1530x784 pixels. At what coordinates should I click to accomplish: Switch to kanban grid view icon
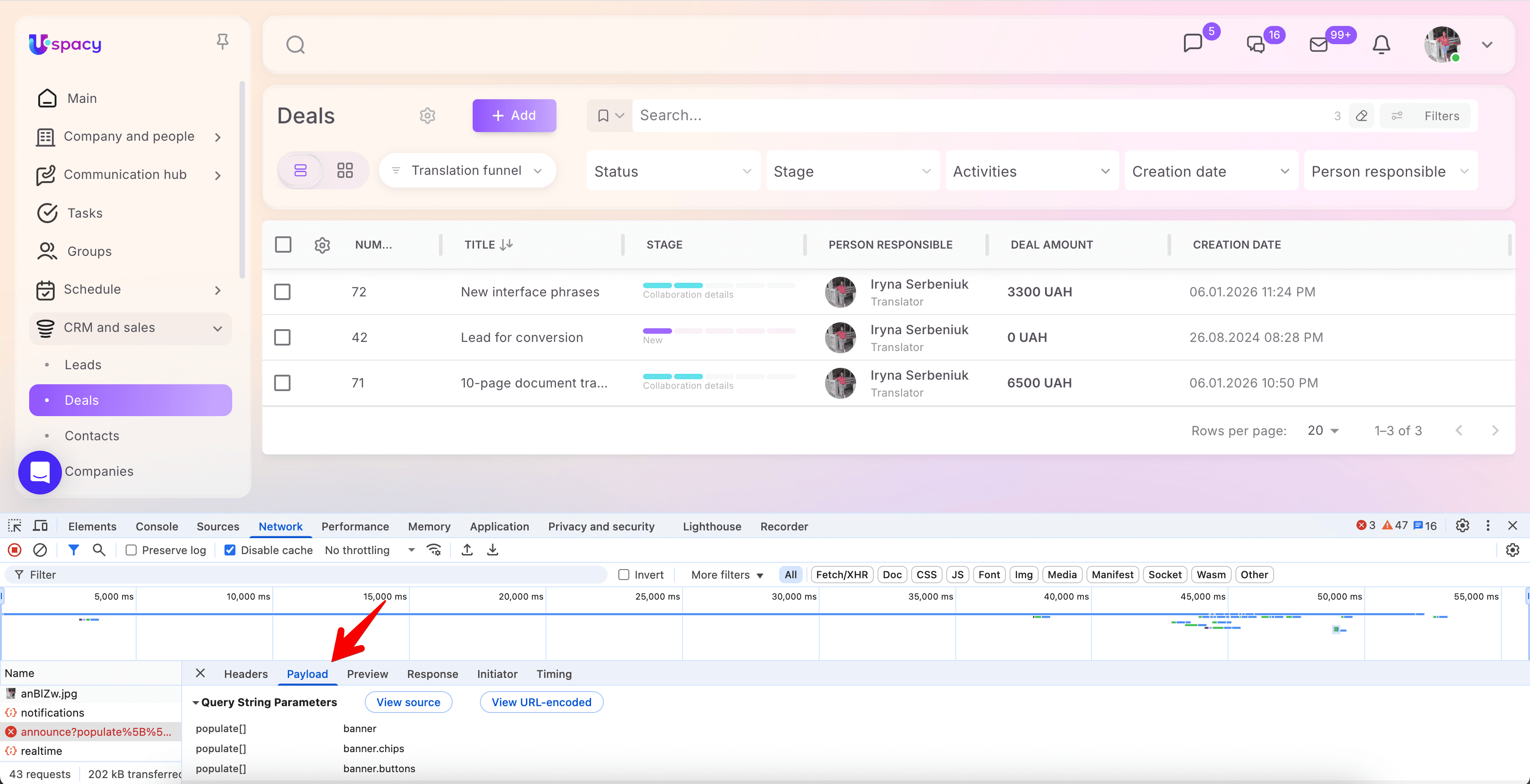(x=345, y=170)
